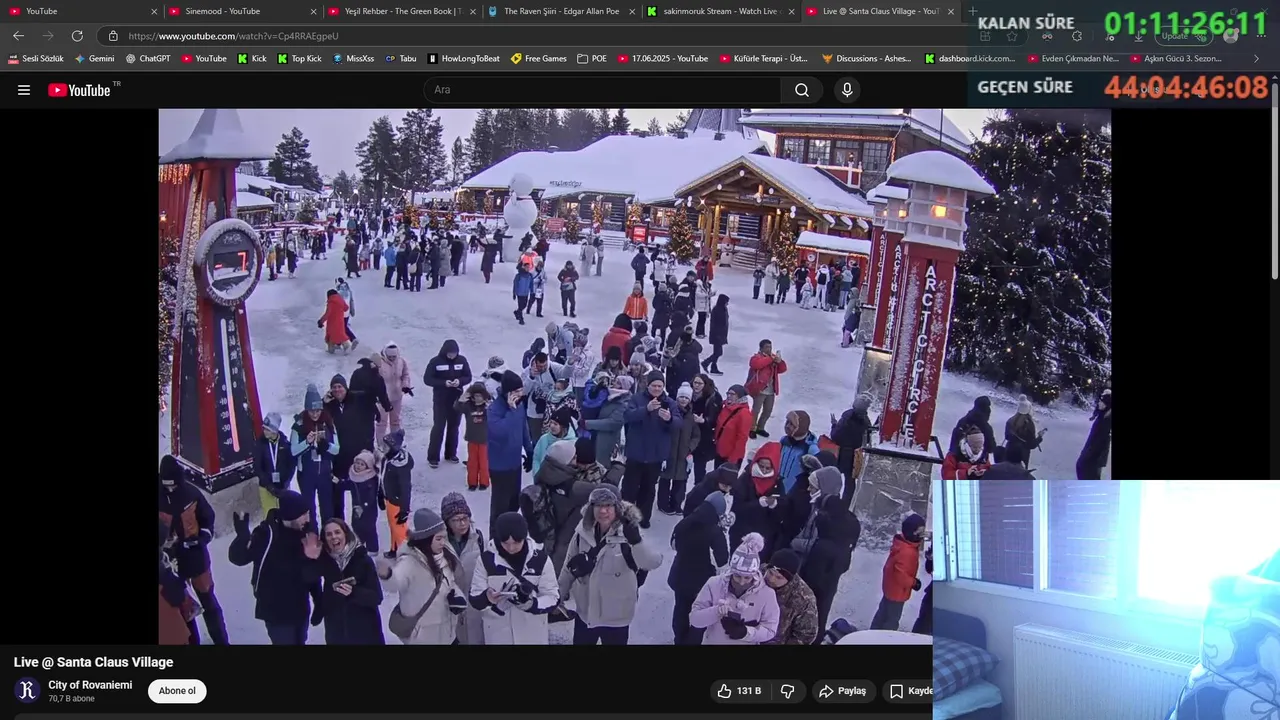Open the dashboard.kick.com bookmark
Screen dimensions: 1280x720
969,59
